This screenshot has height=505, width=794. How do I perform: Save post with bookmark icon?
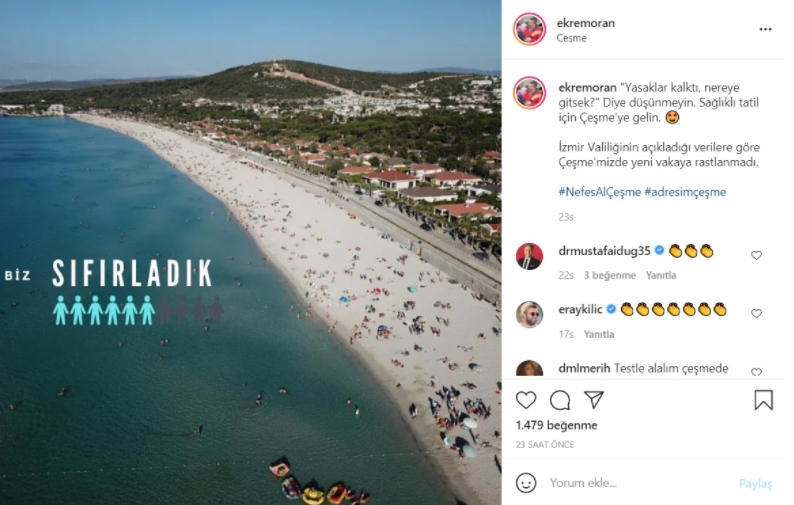763,400
